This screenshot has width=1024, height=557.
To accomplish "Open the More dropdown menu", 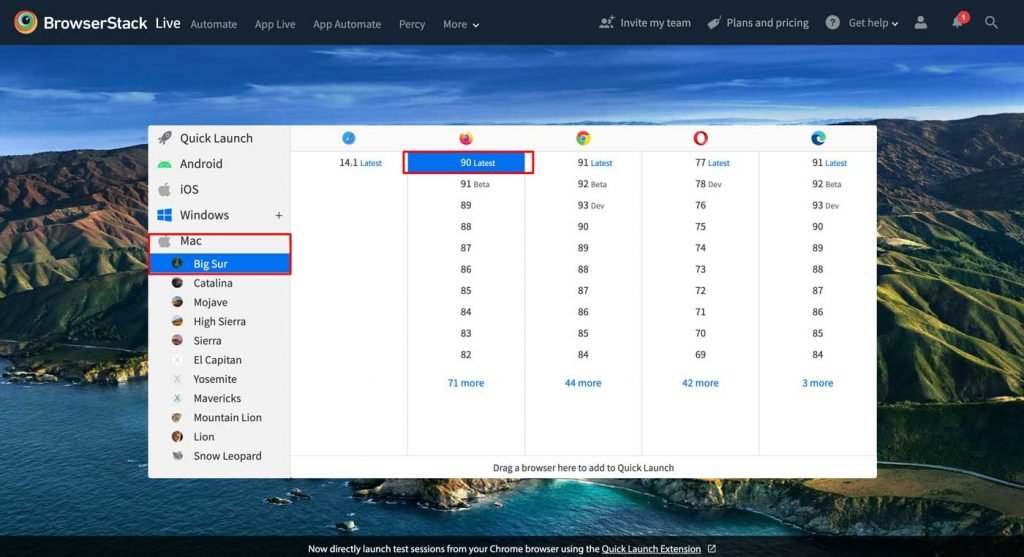I will 460,24.
